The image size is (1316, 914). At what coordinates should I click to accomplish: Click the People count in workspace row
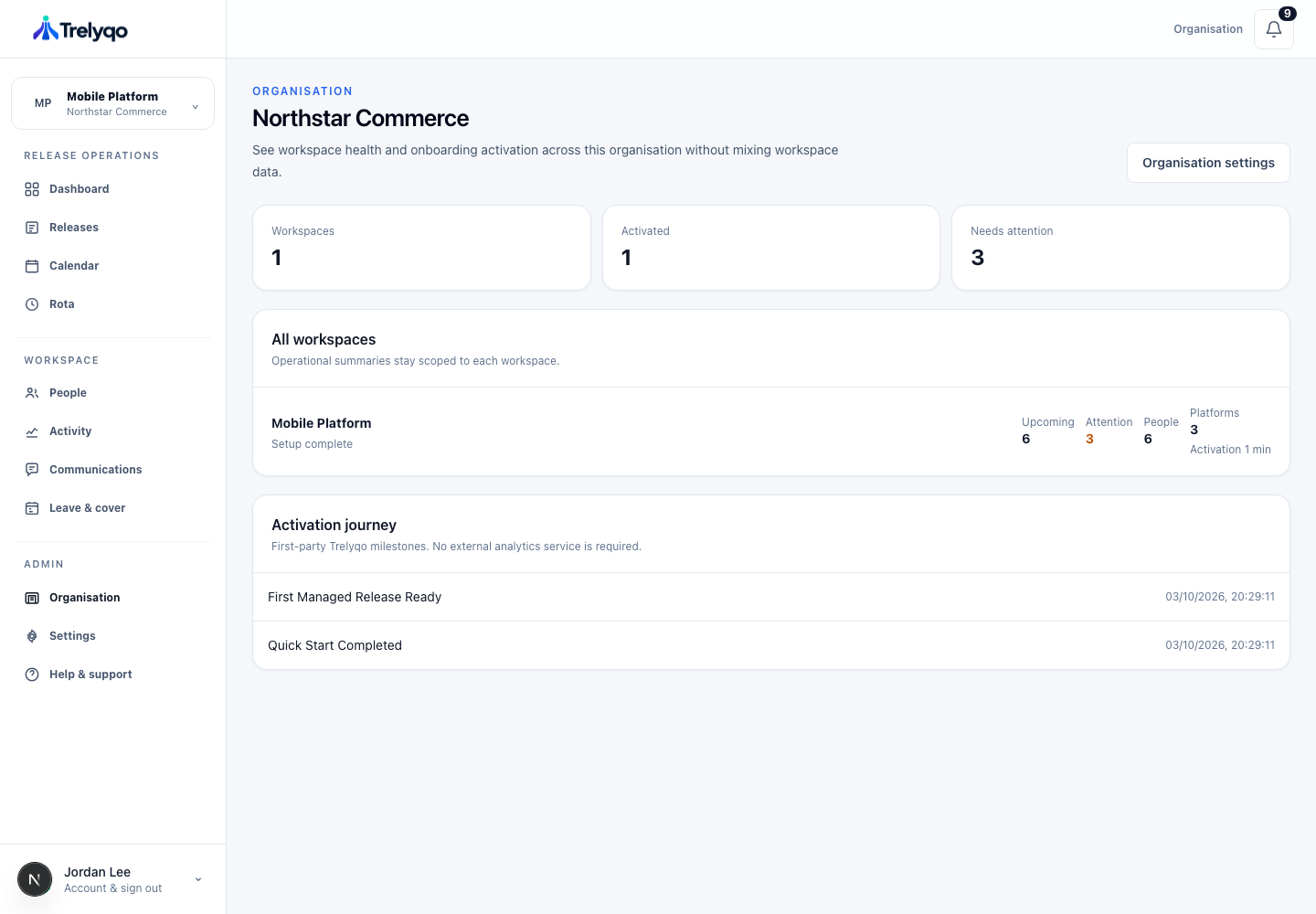click(x=1148, y=439)
